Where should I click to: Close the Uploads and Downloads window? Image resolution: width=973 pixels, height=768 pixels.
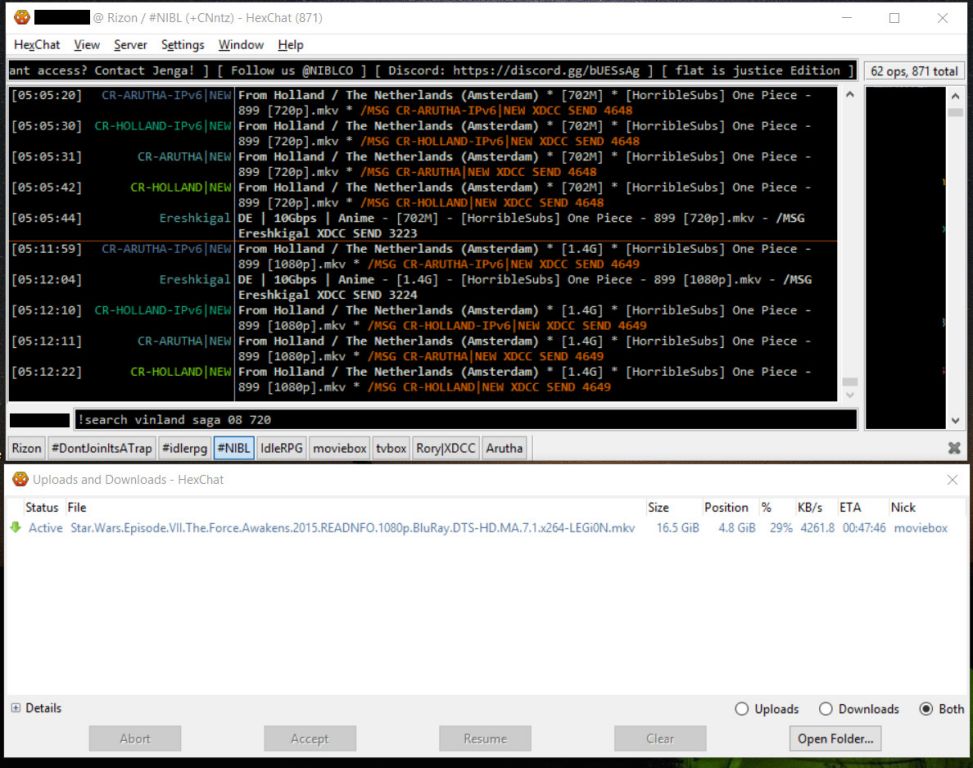click(x=953, y=480)
